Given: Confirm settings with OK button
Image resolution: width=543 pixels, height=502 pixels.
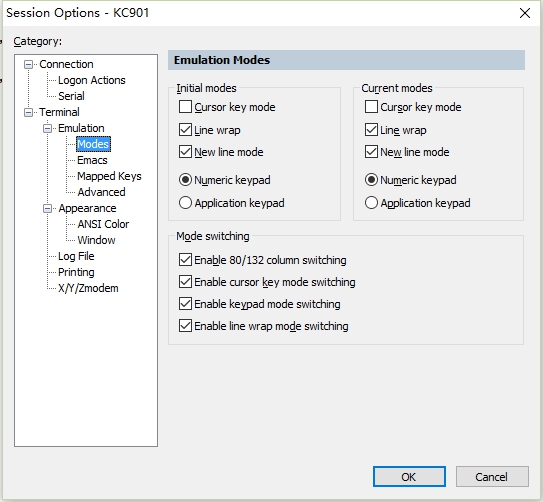Looking at the screenshot, I should pyautogui.click(x=409, y=477).
